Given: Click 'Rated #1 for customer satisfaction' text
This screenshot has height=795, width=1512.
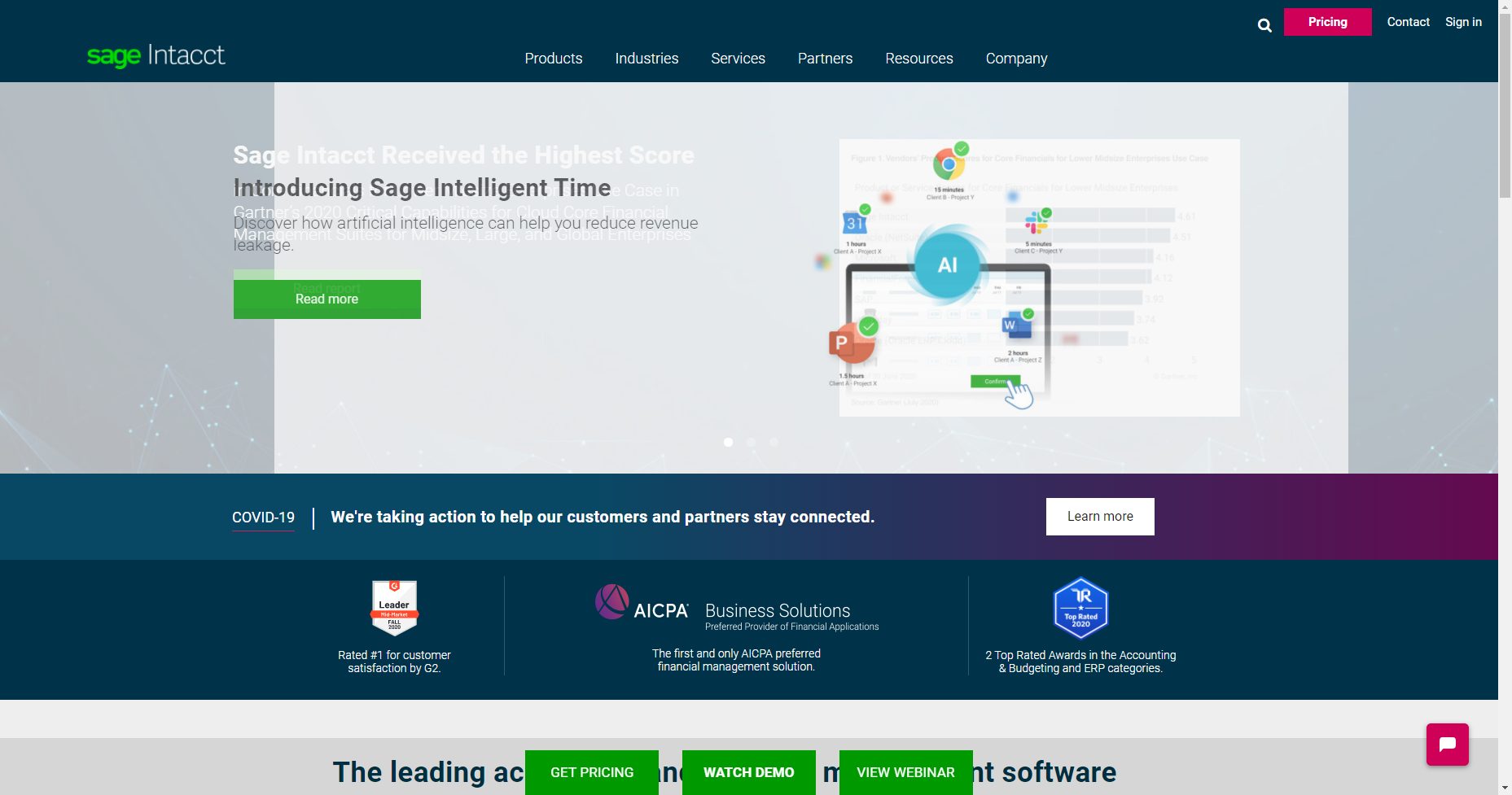Looking at the screenshot, I should pos(394,662).
